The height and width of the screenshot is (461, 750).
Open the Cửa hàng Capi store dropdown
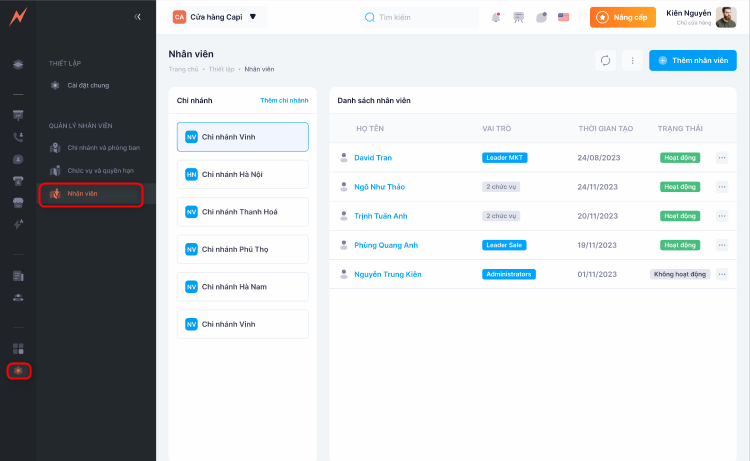(215, 17)
